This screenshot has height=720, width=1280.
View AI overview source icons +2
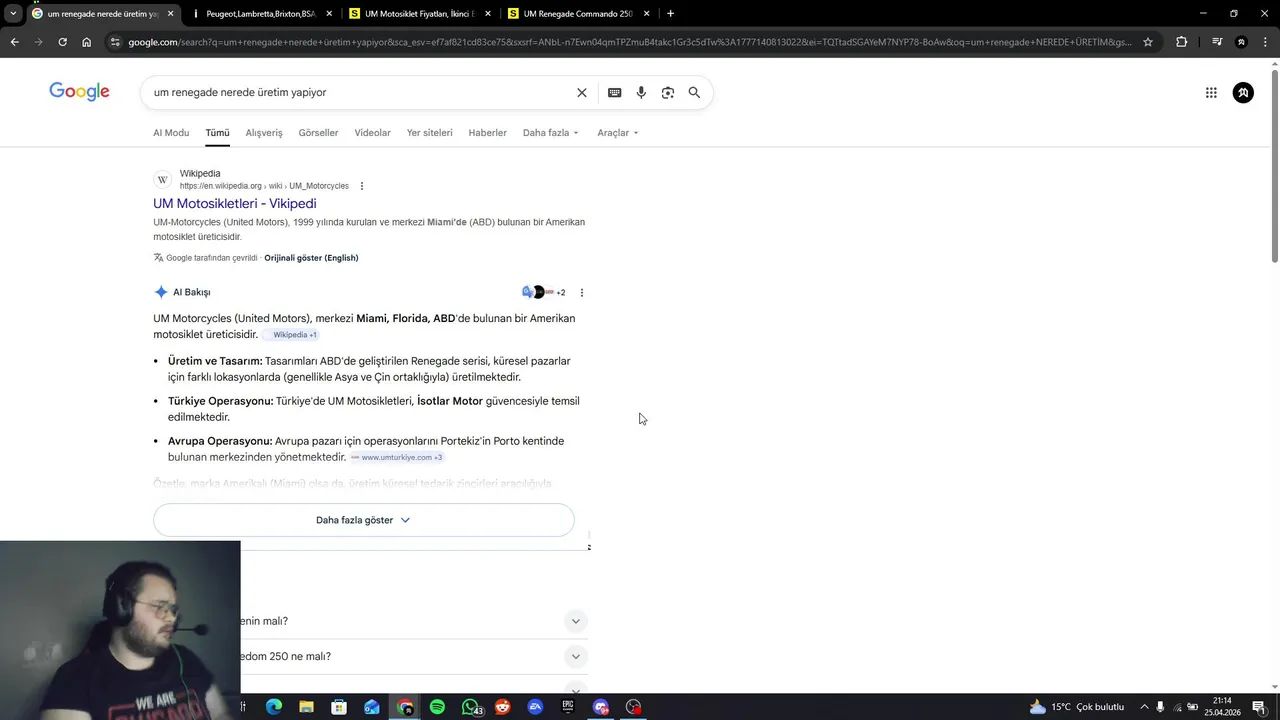pyautogui.click(x=543, y=292)
